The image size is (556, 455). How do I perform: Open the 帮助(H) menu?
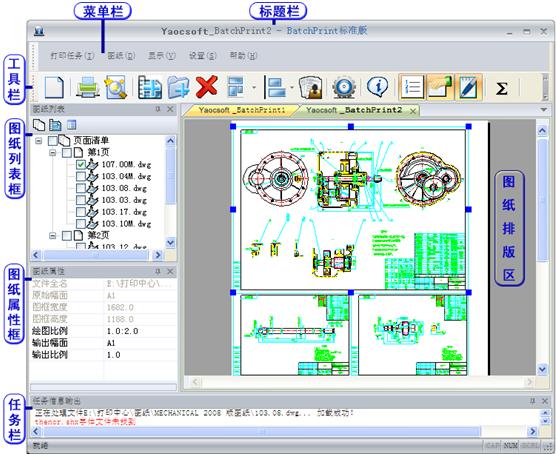tap(243, 56)
